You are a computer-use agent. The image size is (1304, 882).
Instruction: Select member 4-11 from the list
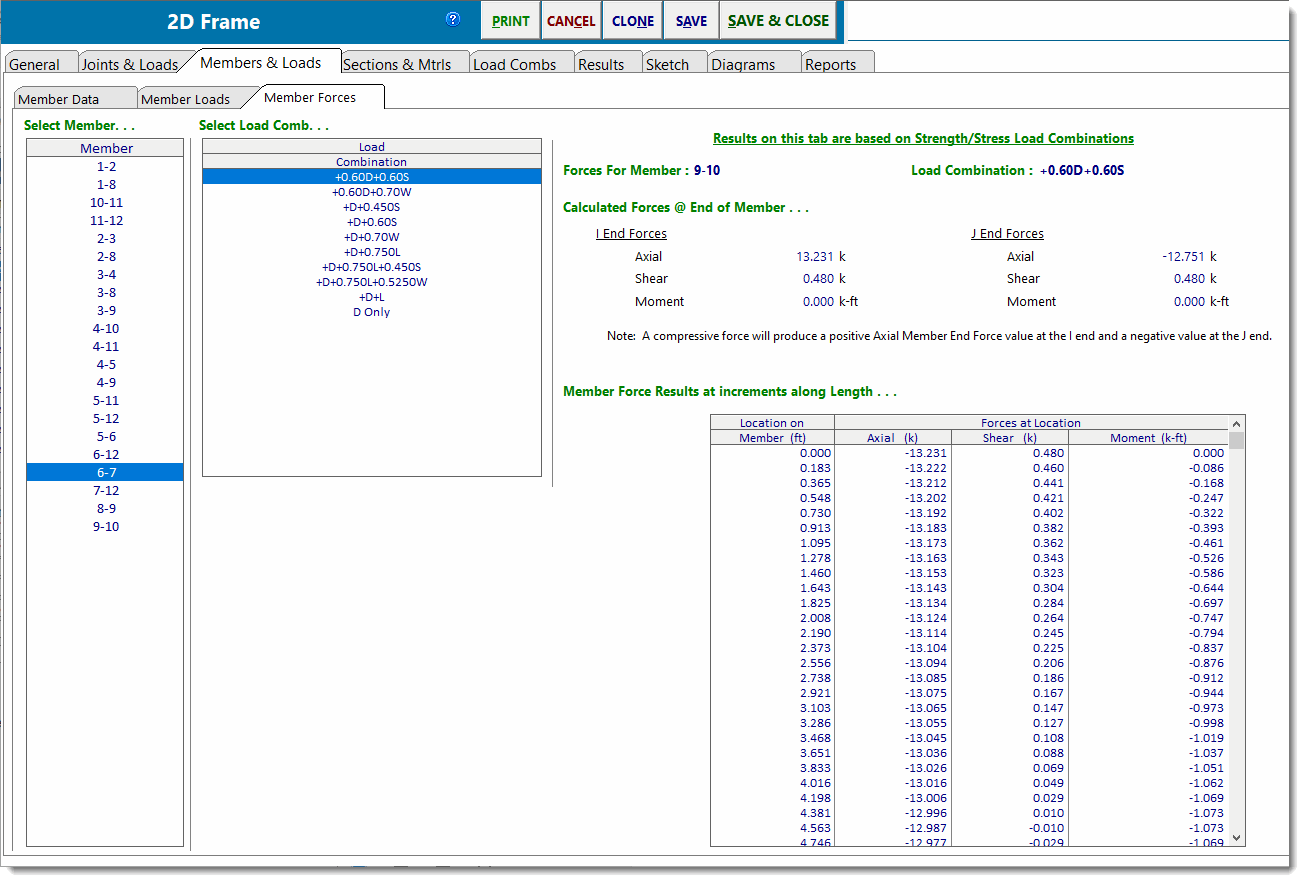106,347
